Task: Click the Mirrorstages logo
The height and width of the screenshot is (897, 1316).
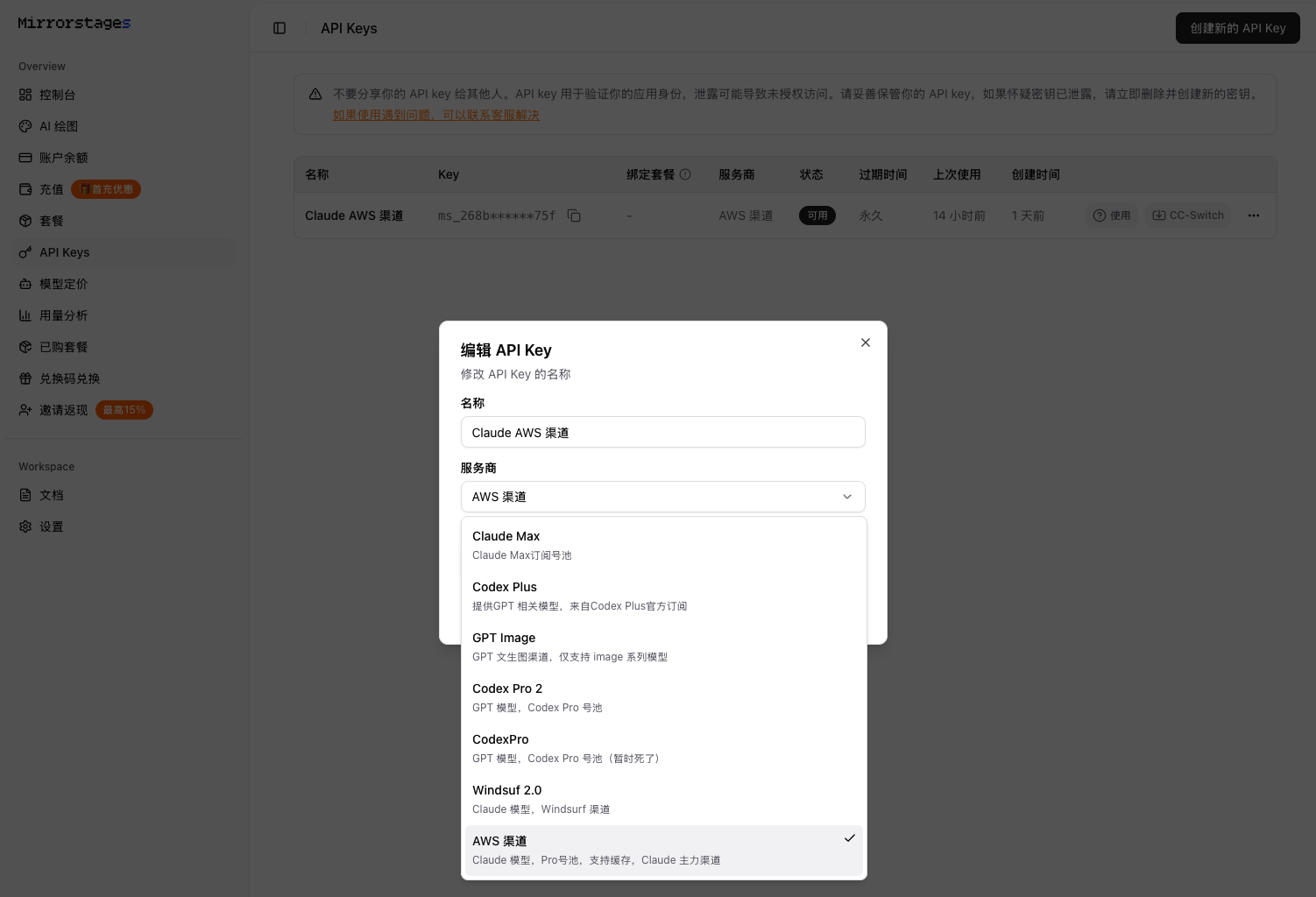Action: (x=74, y=23)
